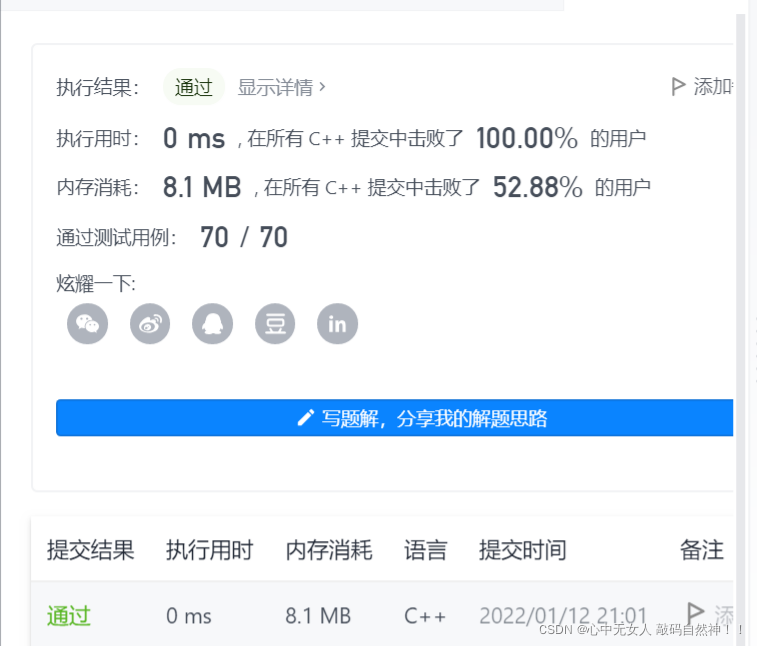Viewport: 757px width, 646px height.
Task: Share result to Weibo
Action: click(x=150, y=323)
